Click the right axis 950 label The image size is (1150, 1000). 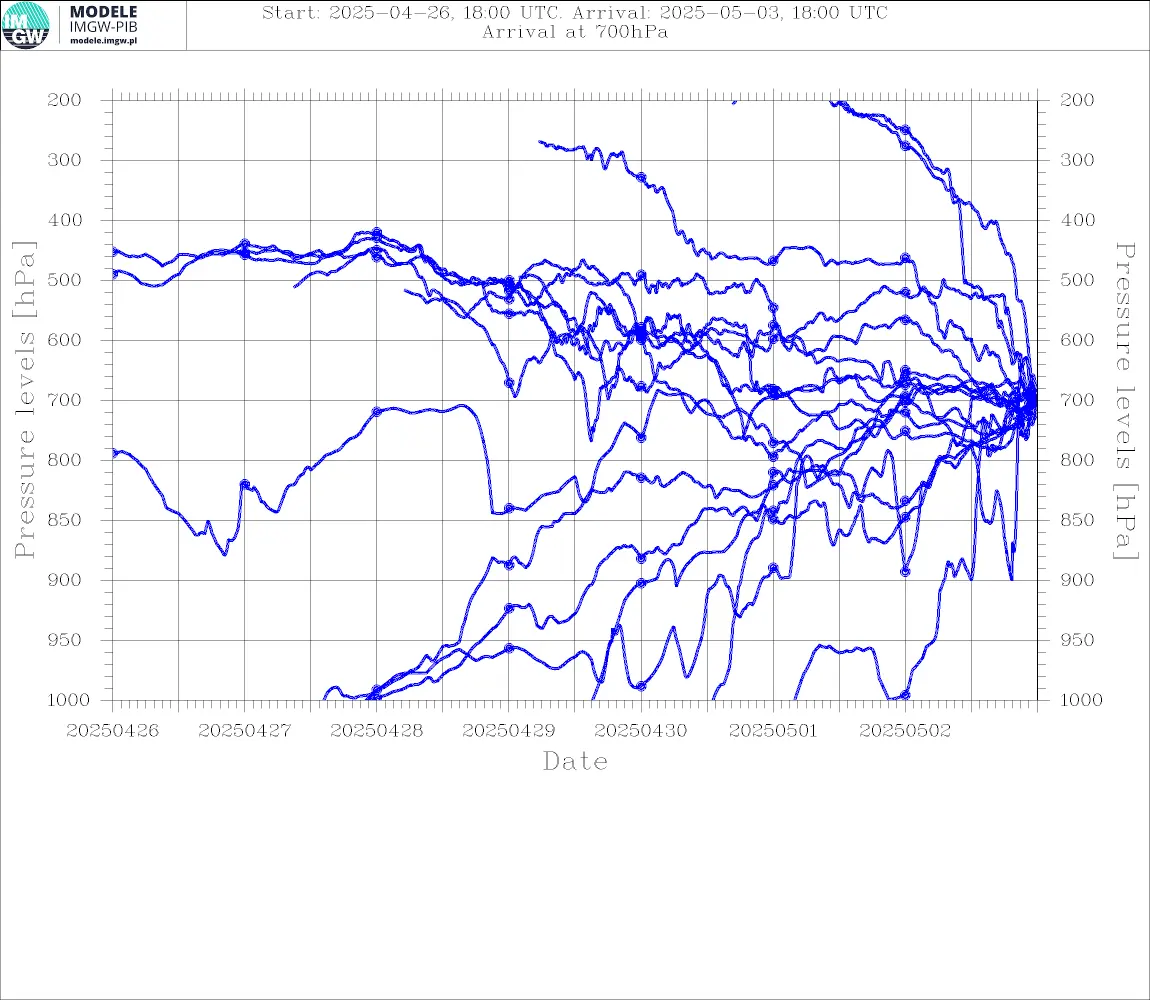[1077, 640]
